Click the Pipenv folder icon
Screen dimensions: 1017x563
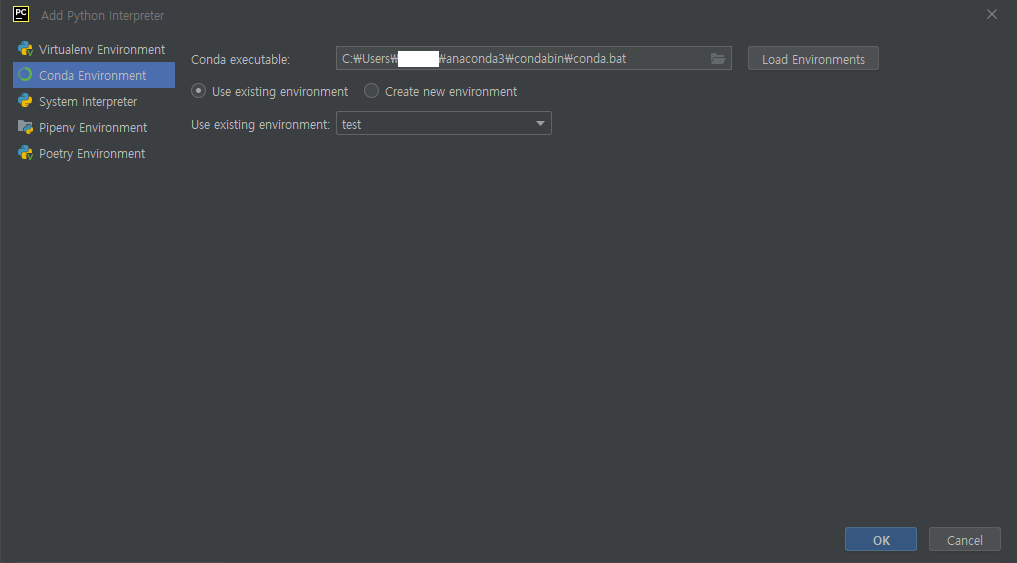[x=25, y=127]
